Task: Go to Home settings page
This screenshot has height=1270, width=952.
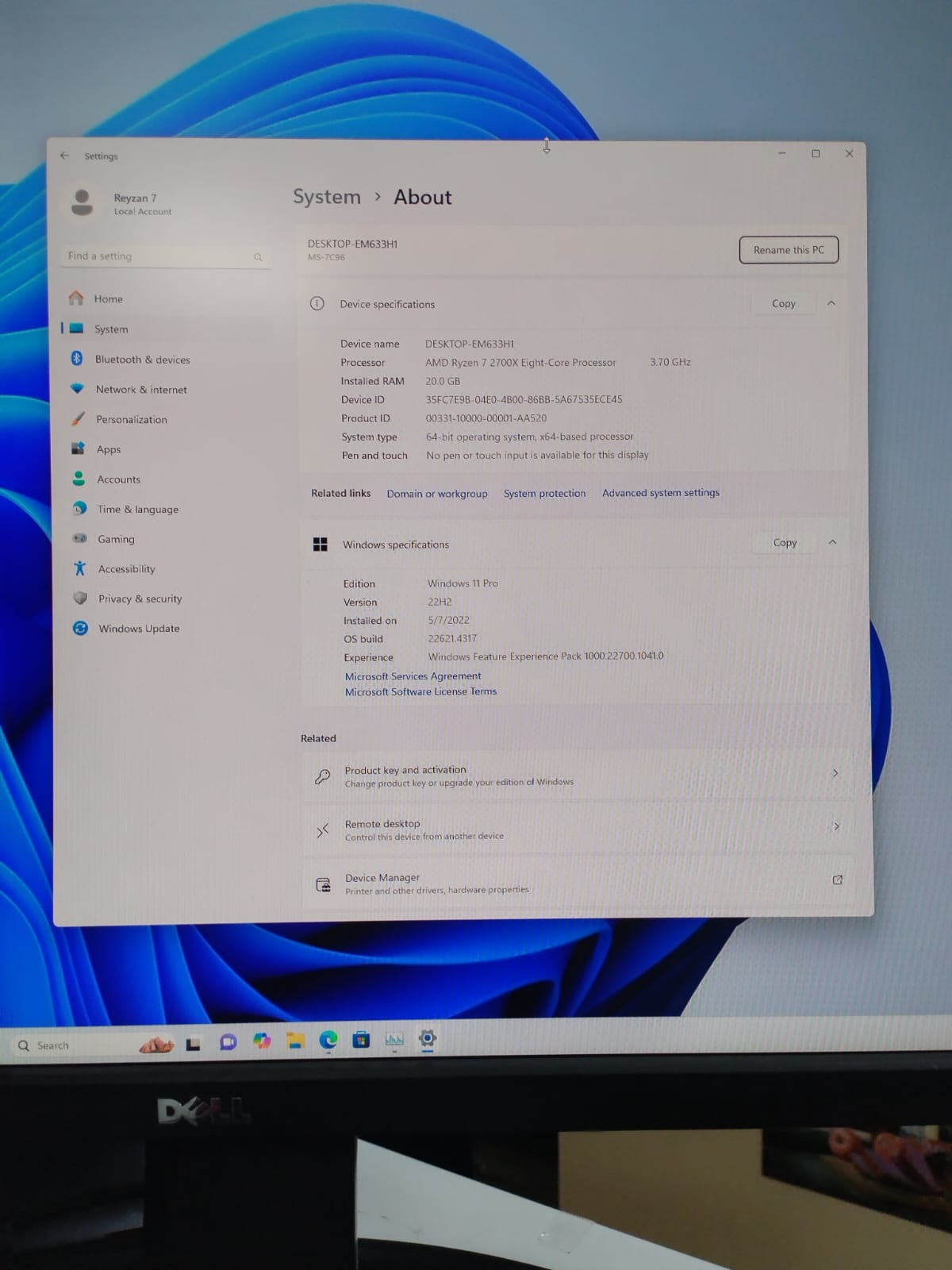Action: tap(167, 298)
